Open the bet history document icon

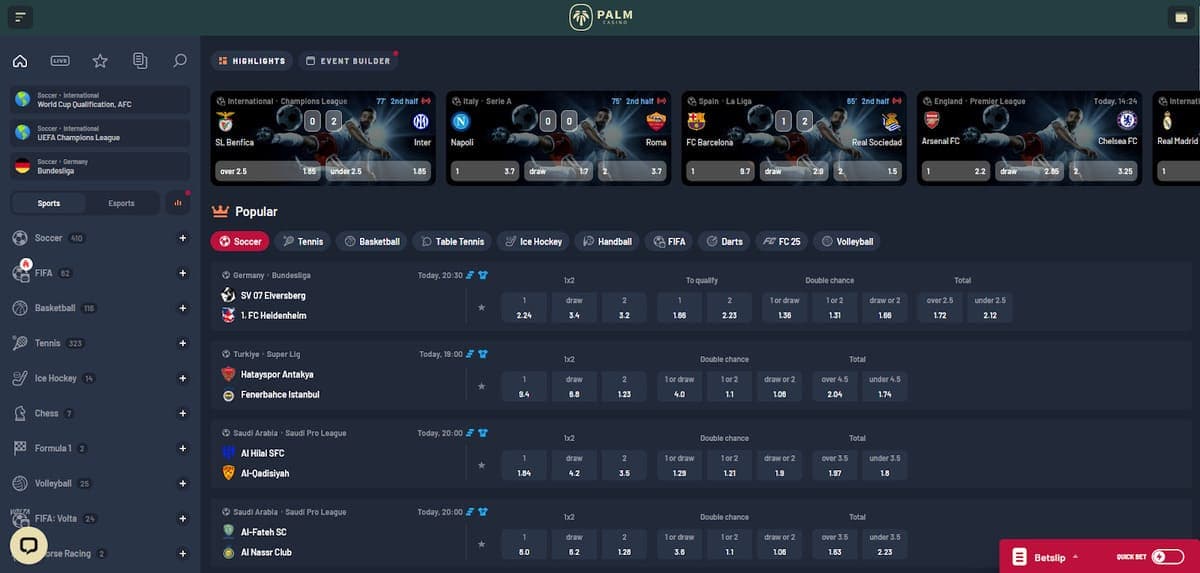pyautogui.click(x=140, y=61)
